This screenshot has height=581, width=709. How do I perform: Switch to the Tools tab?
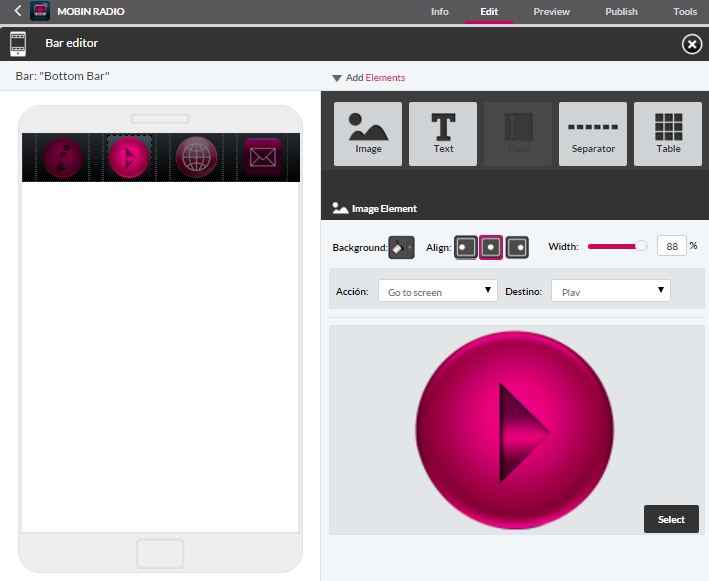(685, 12)
